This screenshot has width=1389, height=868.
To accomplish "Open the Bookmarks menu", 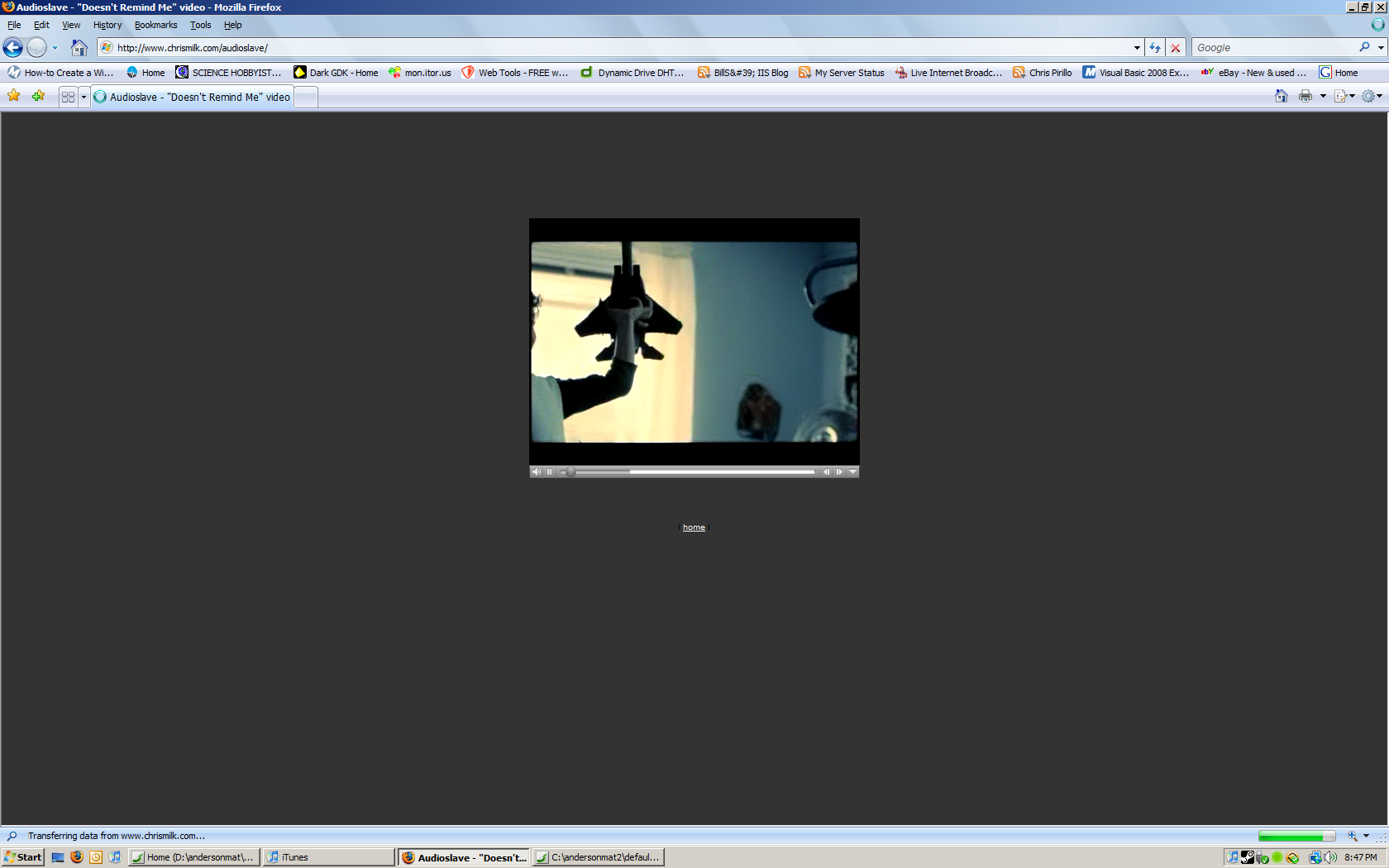I will 156,25.
